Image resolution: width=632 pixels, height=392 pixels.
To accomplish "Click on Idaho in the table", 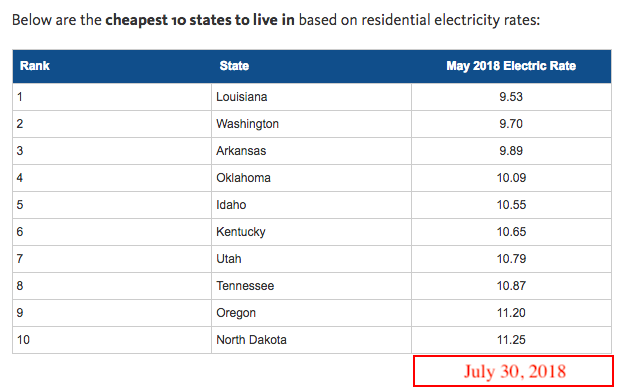I will [231, 205].
